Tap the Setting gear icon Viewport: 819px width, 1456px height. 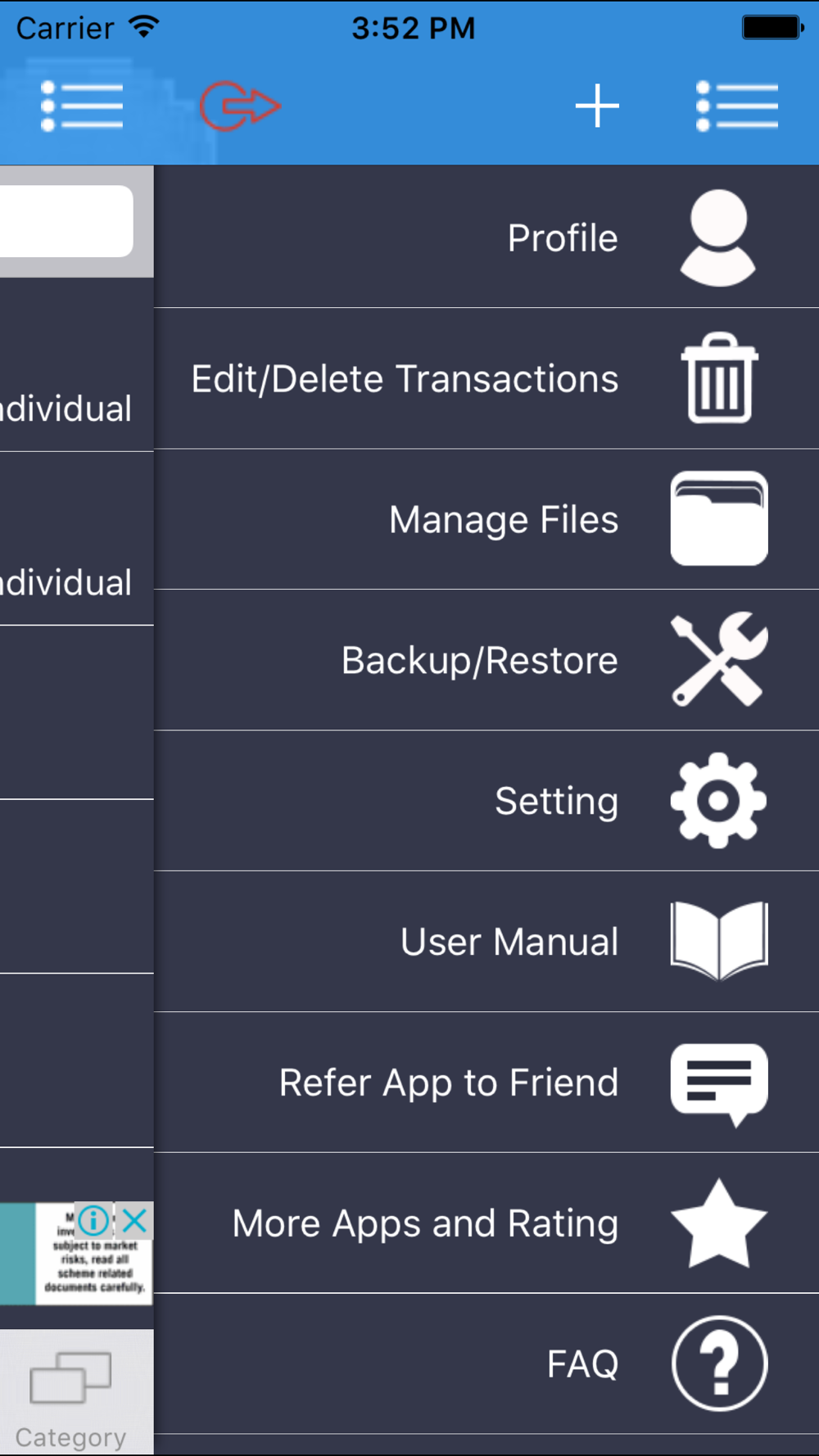click(718, 800)
